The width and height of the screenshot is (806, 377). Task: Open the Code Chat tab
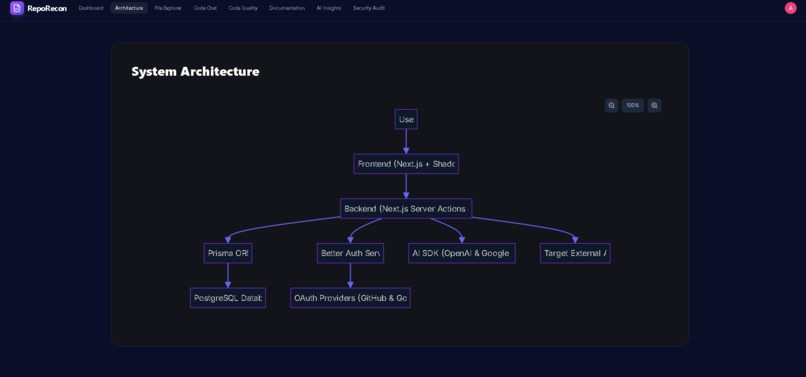[x=205, y=8]
